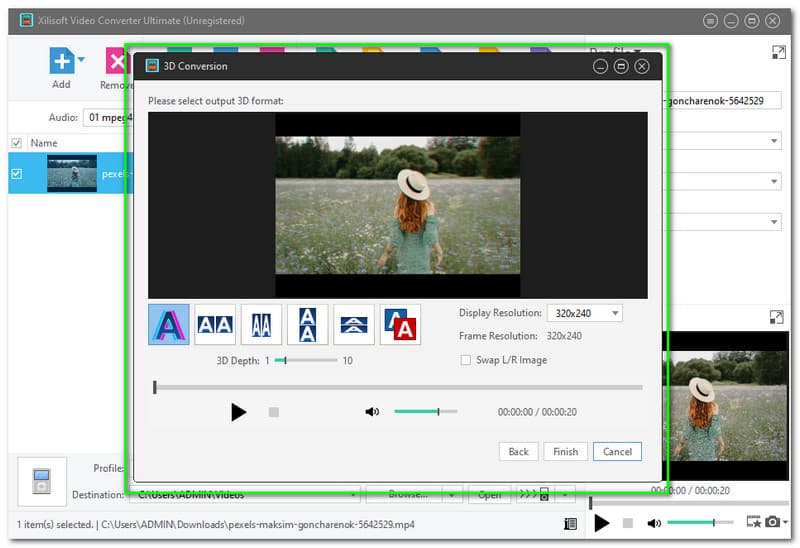Uncheck the pexels video file checkbox

(16, 174)
